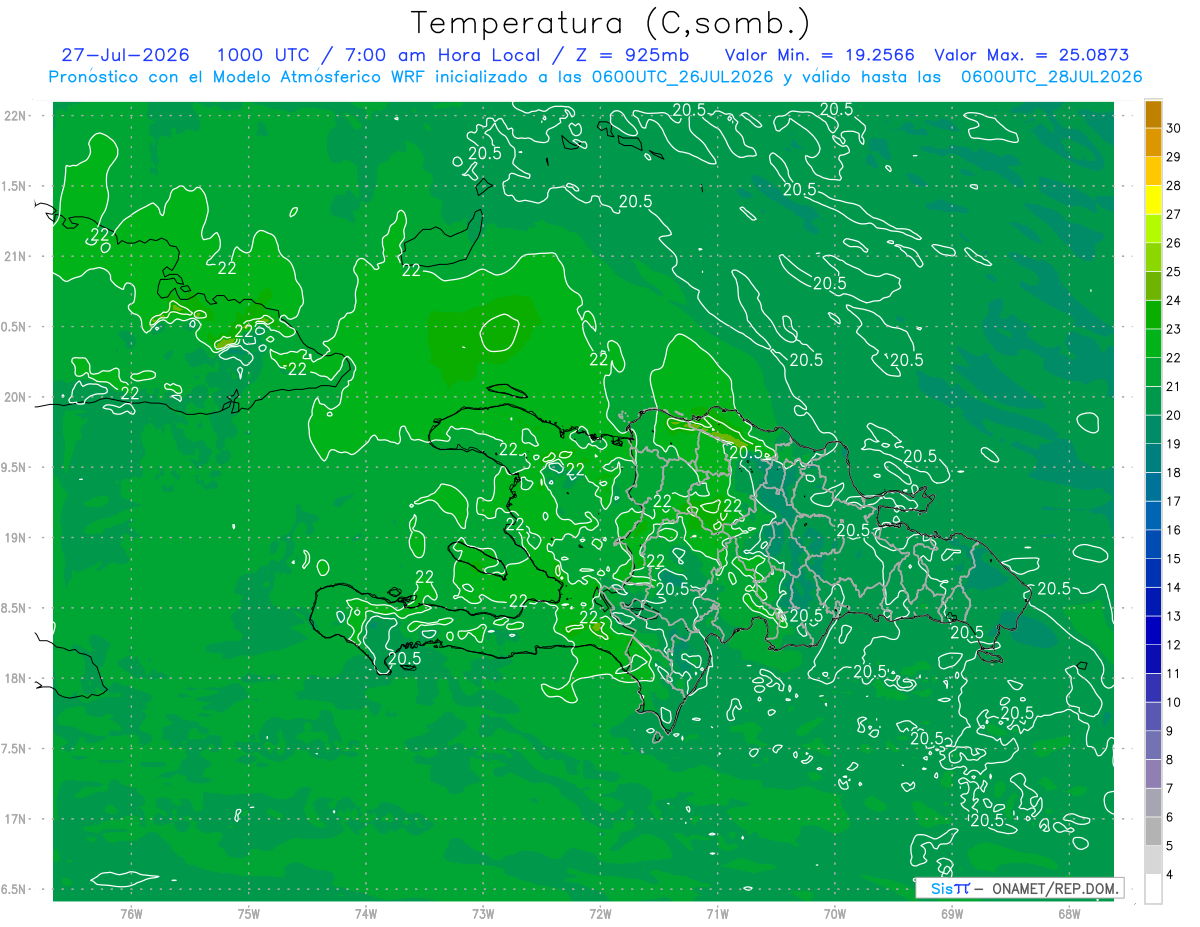Screen dimensions: 1200x927
Task: Click legend swatch between 29 and 30
Action: point(1153,143)
